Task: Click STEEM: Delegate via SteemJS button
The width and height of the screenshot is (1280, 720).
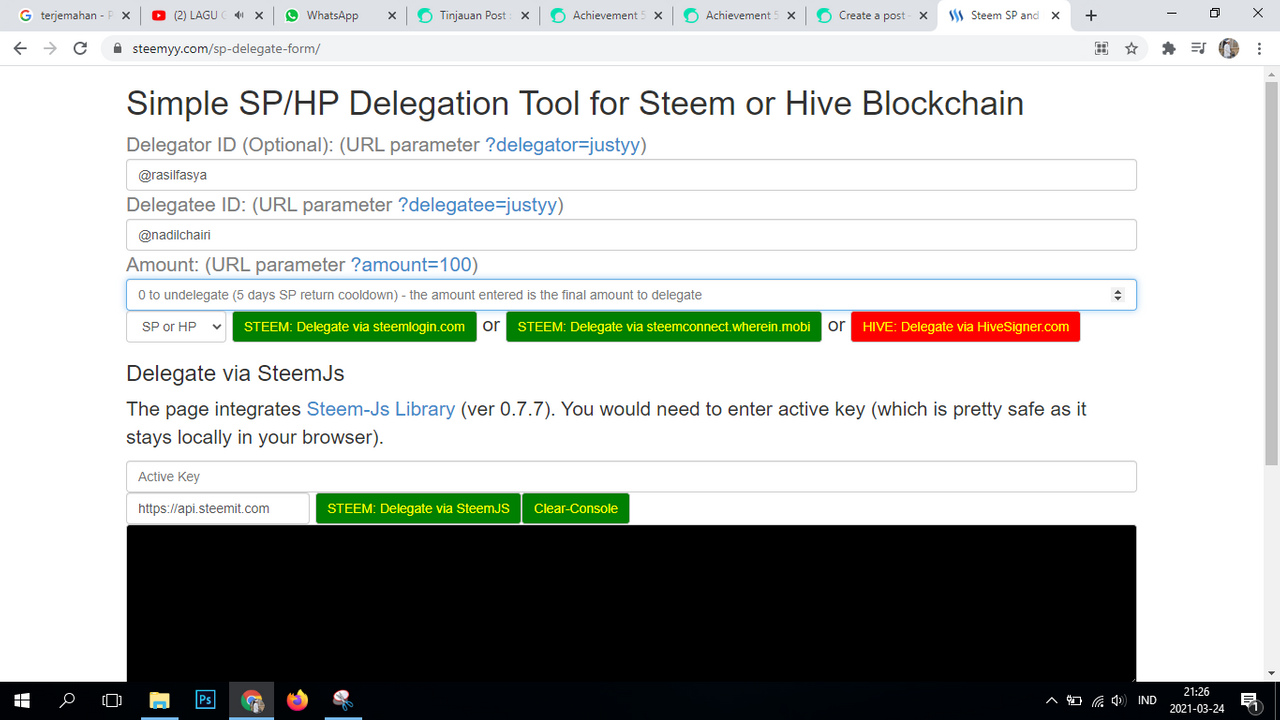Action: coord(418,508)
